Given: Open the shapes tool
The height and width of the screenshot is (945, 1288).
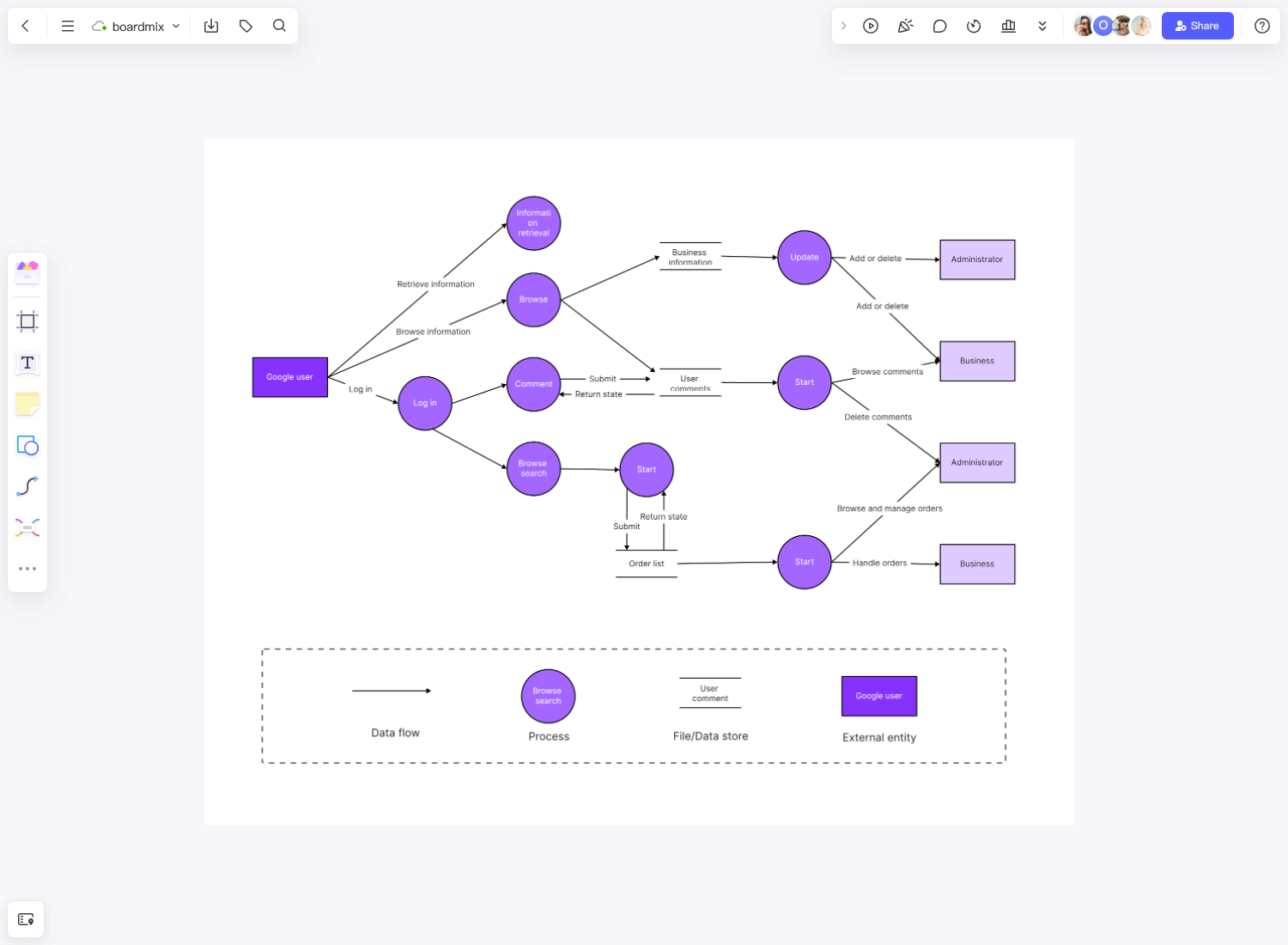Looking at the screenshot, I should [x=27, y=445].
